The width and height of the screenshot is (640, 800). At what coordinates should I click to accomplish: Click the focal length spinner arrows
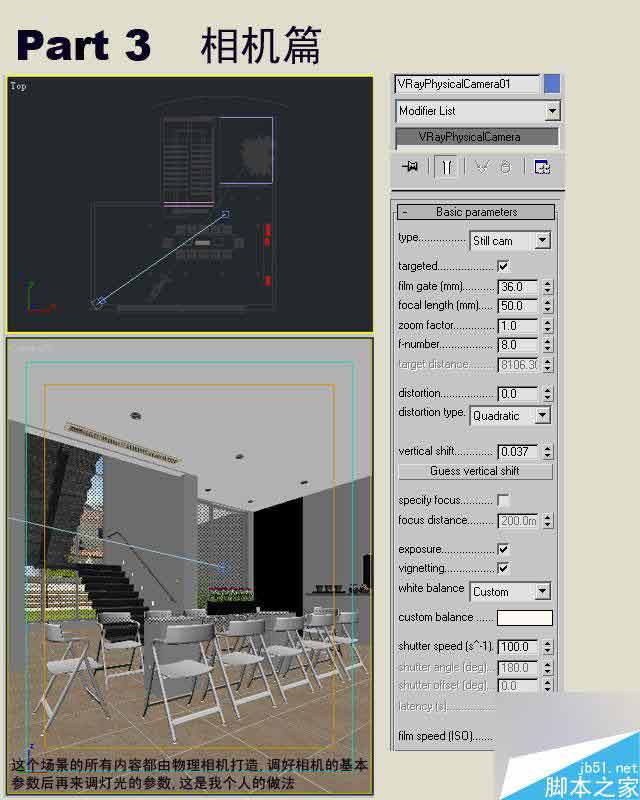point(548,306)
